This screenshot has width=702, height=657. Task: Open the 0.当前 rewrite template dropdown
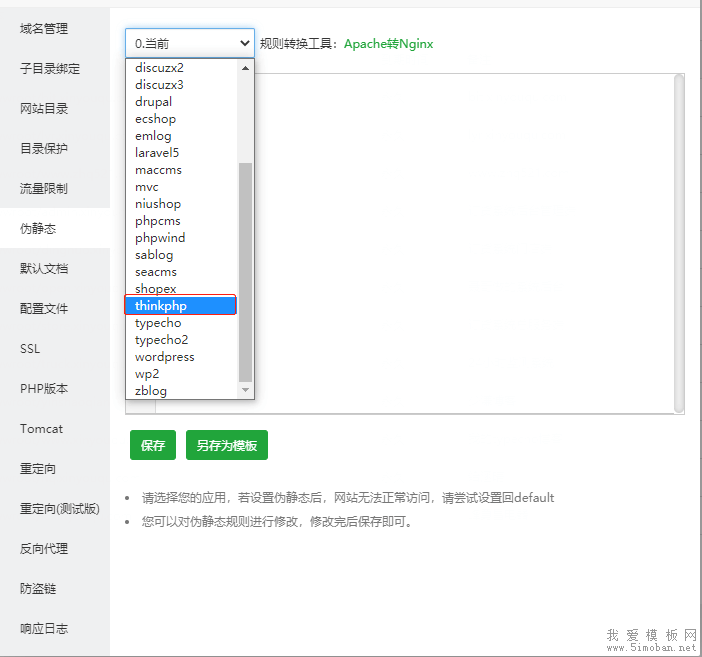coord(190,43)
